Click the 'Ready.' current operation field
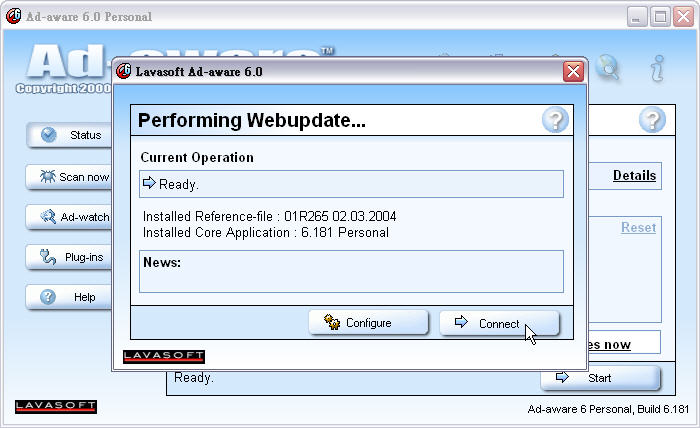Screen dimensions: 700x428 [x=351, y=184]
